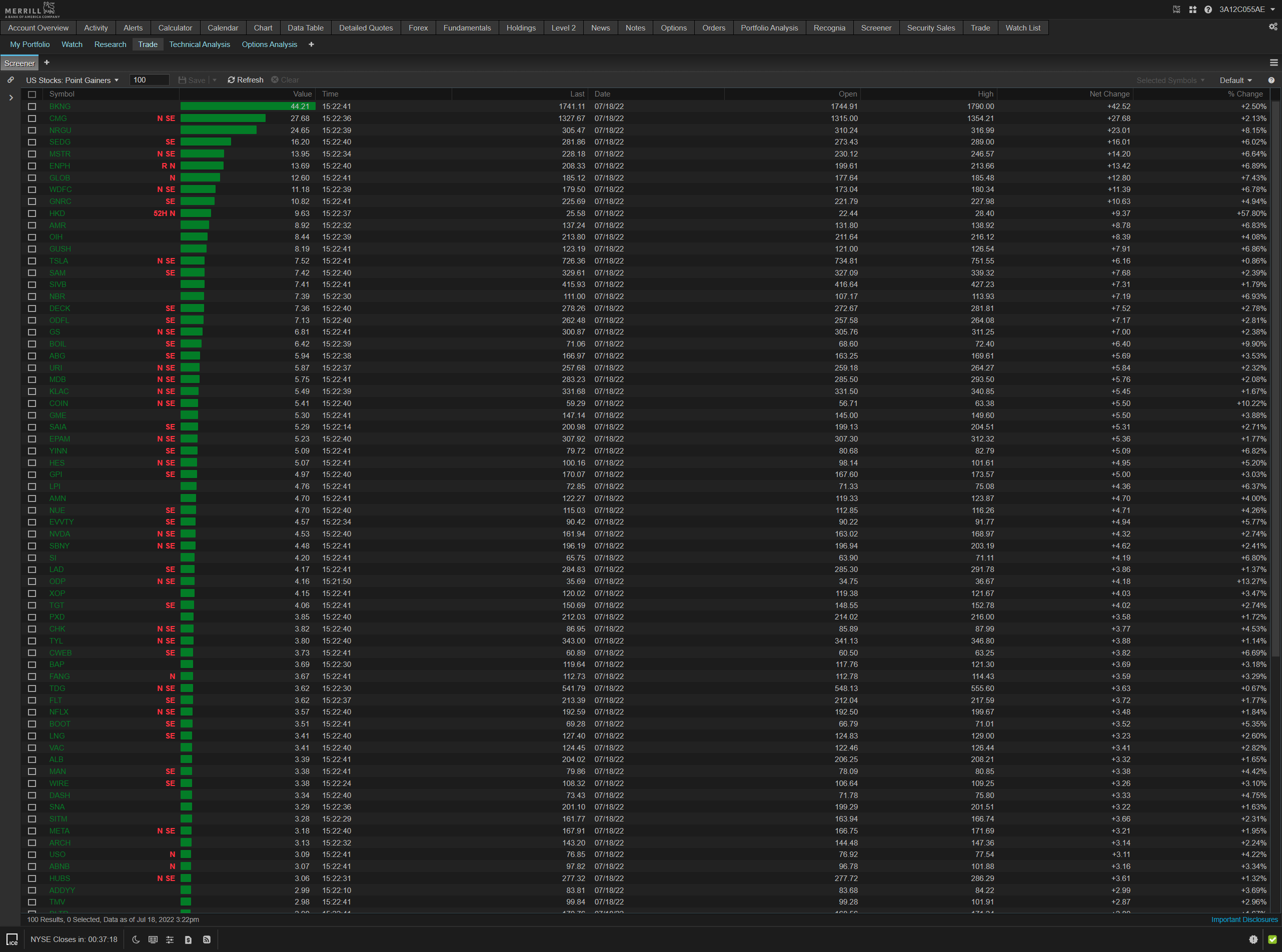The height and width of the screenshot is (952, 1282).
Task: Click the NRGU green value bar
Action: (x=219, y=130)
